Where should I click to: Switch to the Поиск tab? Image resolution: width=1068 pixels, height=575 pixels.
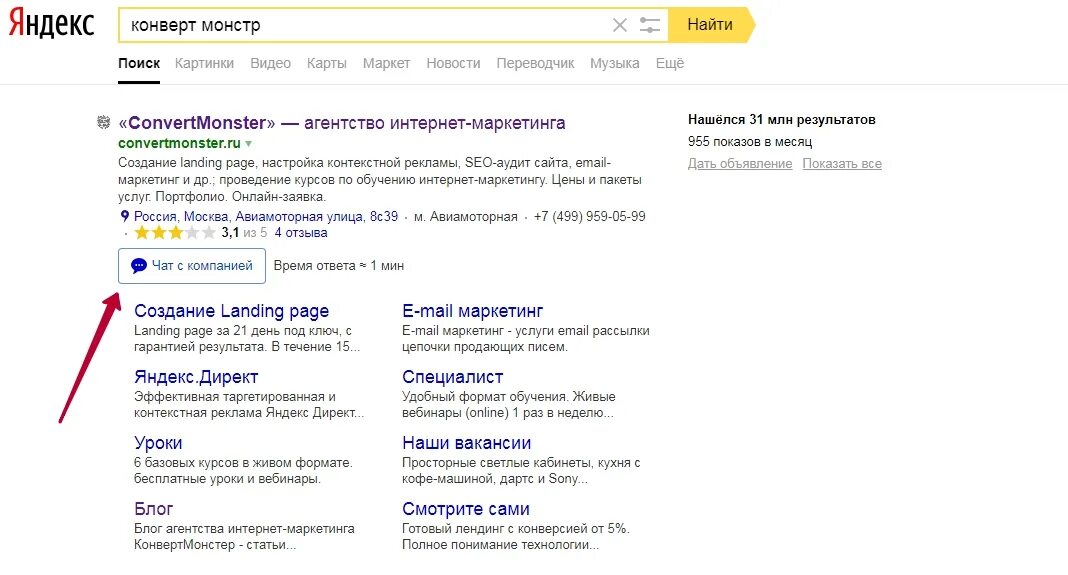139,63
